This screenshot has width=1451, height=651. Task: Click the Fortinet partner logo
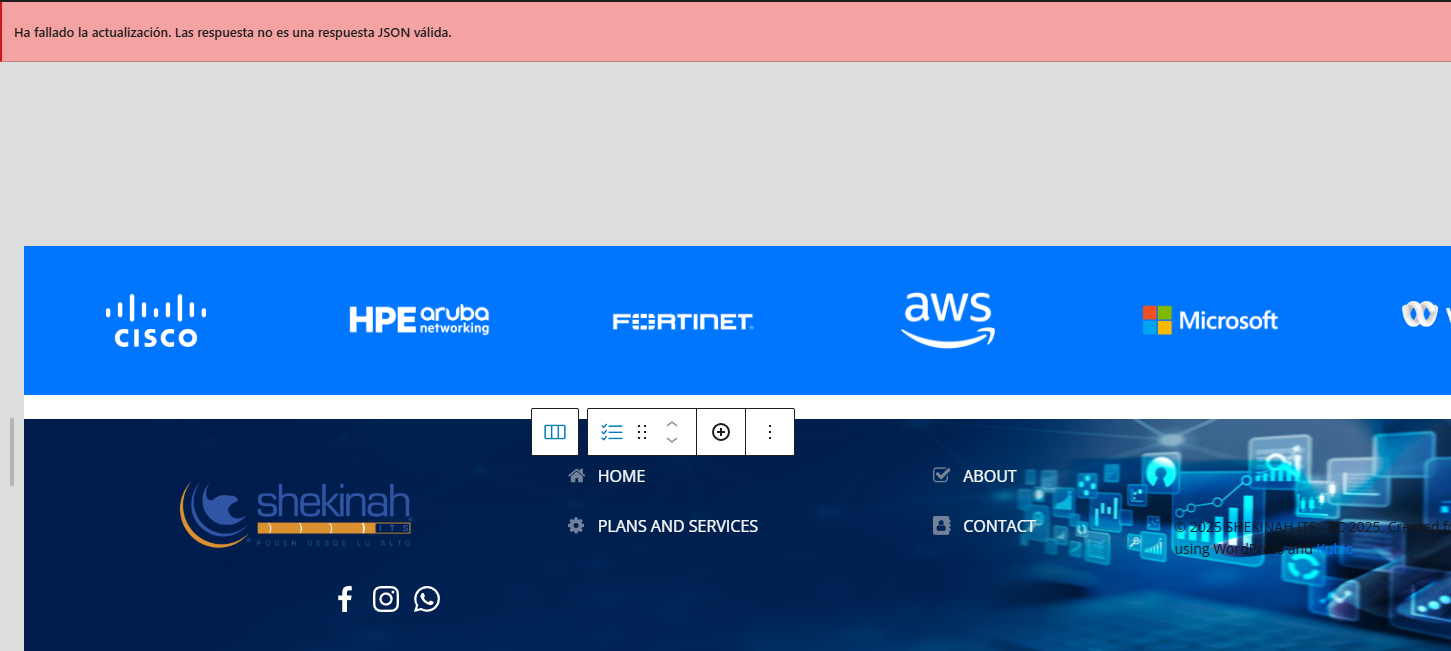[683, 321]
